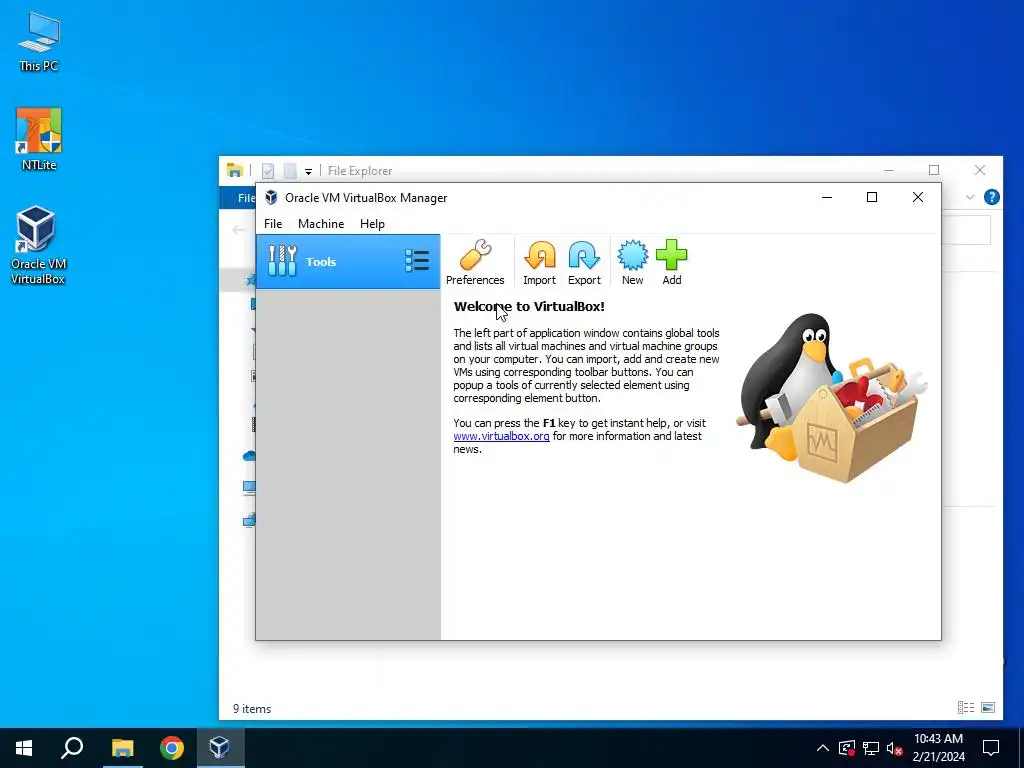Switch File Explorer to details view
The image size is (1024, 768).
[x=966, y=707]
